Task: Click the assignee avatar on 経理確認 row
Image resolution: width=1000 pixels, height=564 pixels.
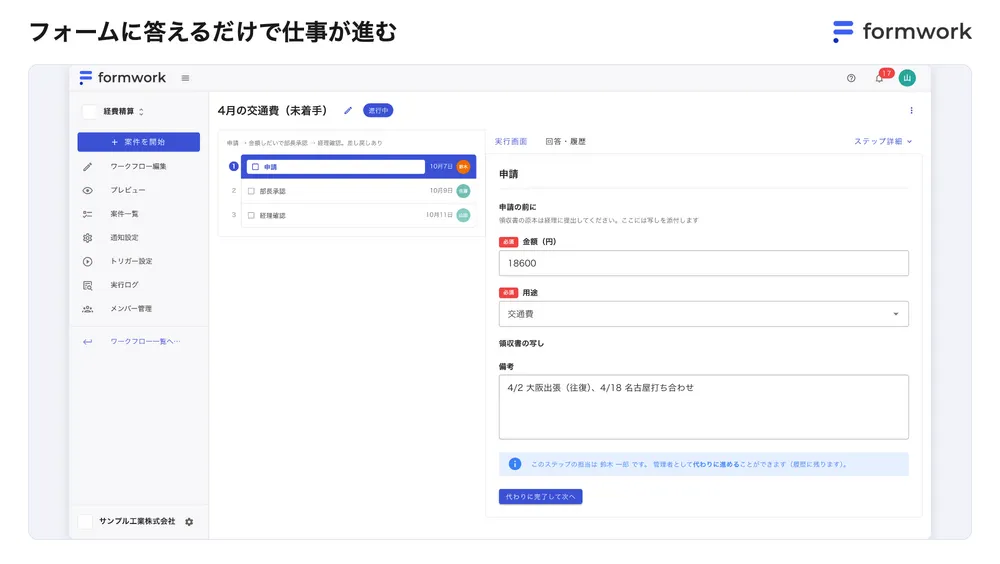Action: tap(464, 215)
